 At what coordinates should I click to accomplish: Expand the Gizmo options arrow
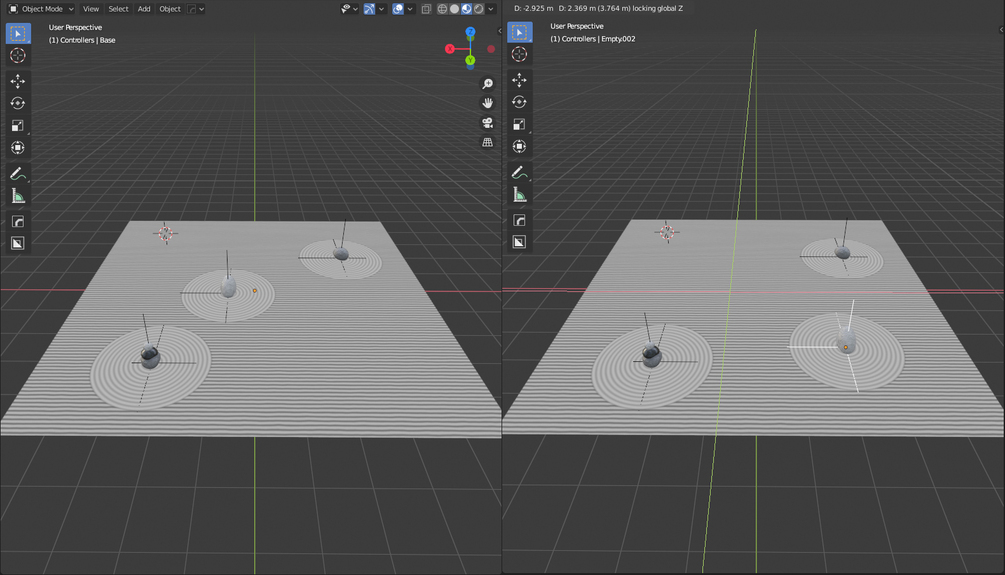[381, 9]
